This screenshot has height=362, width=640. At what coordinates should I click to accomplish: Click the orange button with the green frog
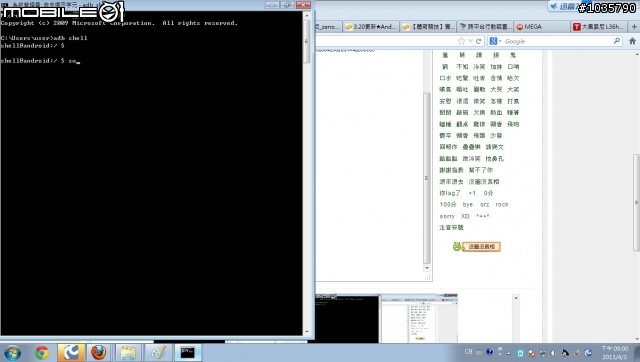point(481,247)
